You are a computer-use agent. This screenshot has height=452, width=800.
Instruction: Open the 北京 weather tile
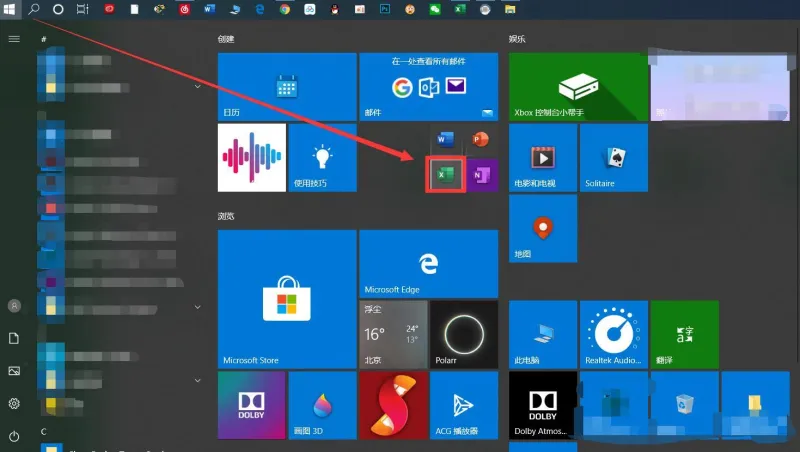(393, 335)
